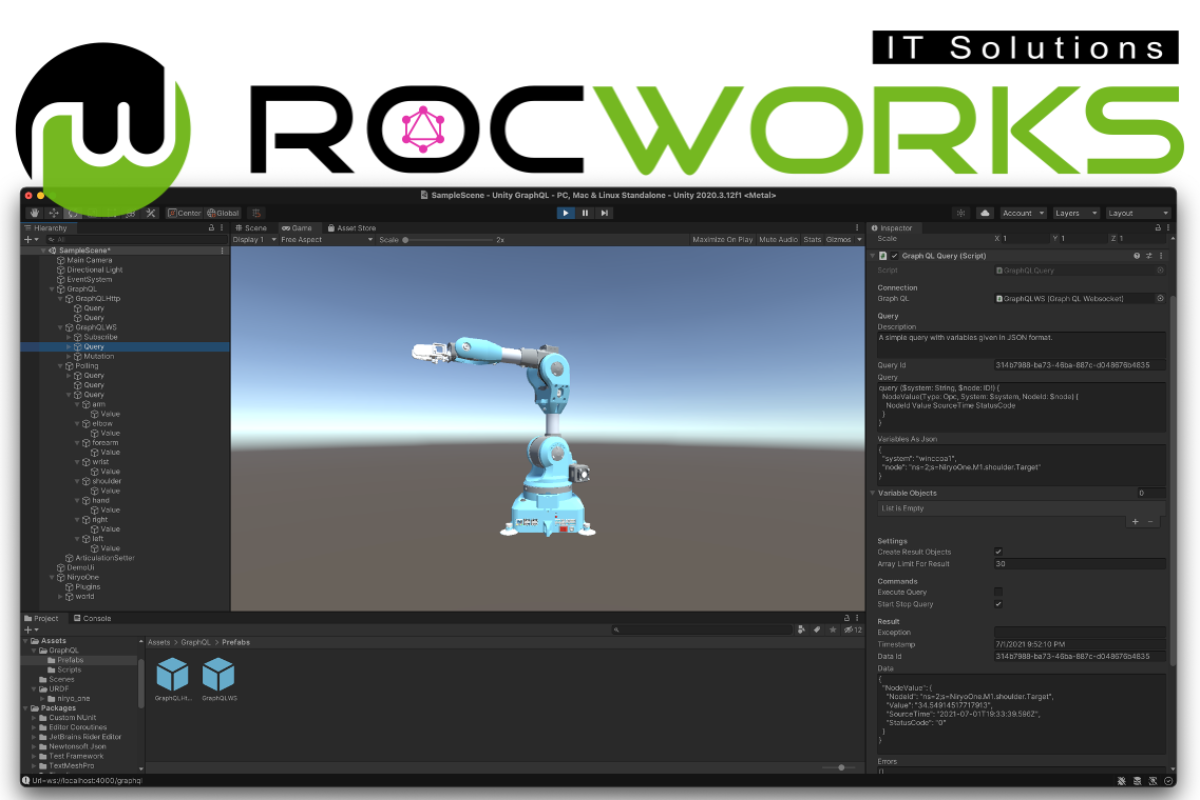The width and height of the screenshot is (1200, 800).
Task: Select the Move tool in the toolbar
Action: coord(53,213)
